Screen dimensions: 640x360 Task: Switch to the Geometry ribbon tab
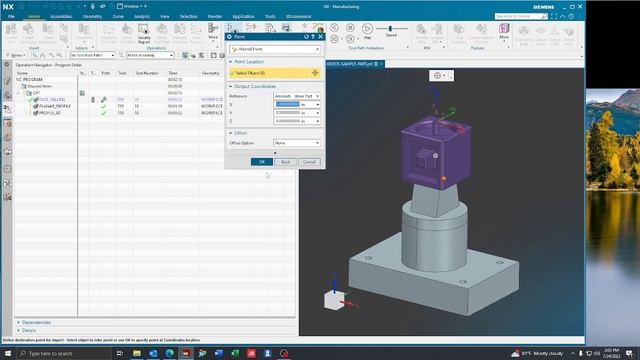point(92,16)
